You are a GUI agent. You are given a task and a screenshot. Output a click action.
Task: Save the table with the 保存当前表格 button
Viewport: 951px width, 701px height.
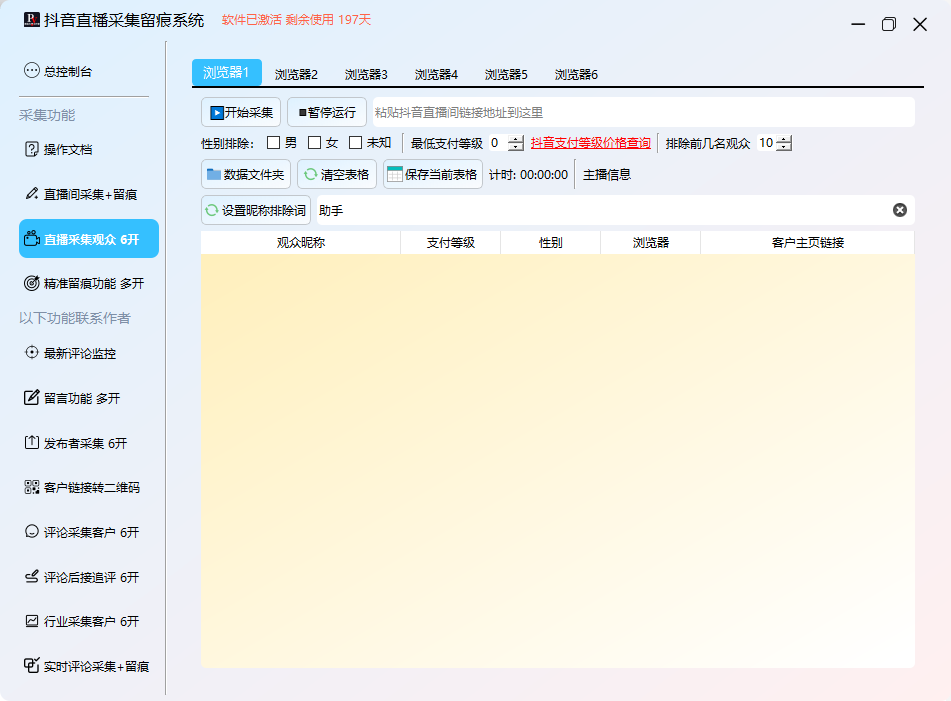coord(433,174)
